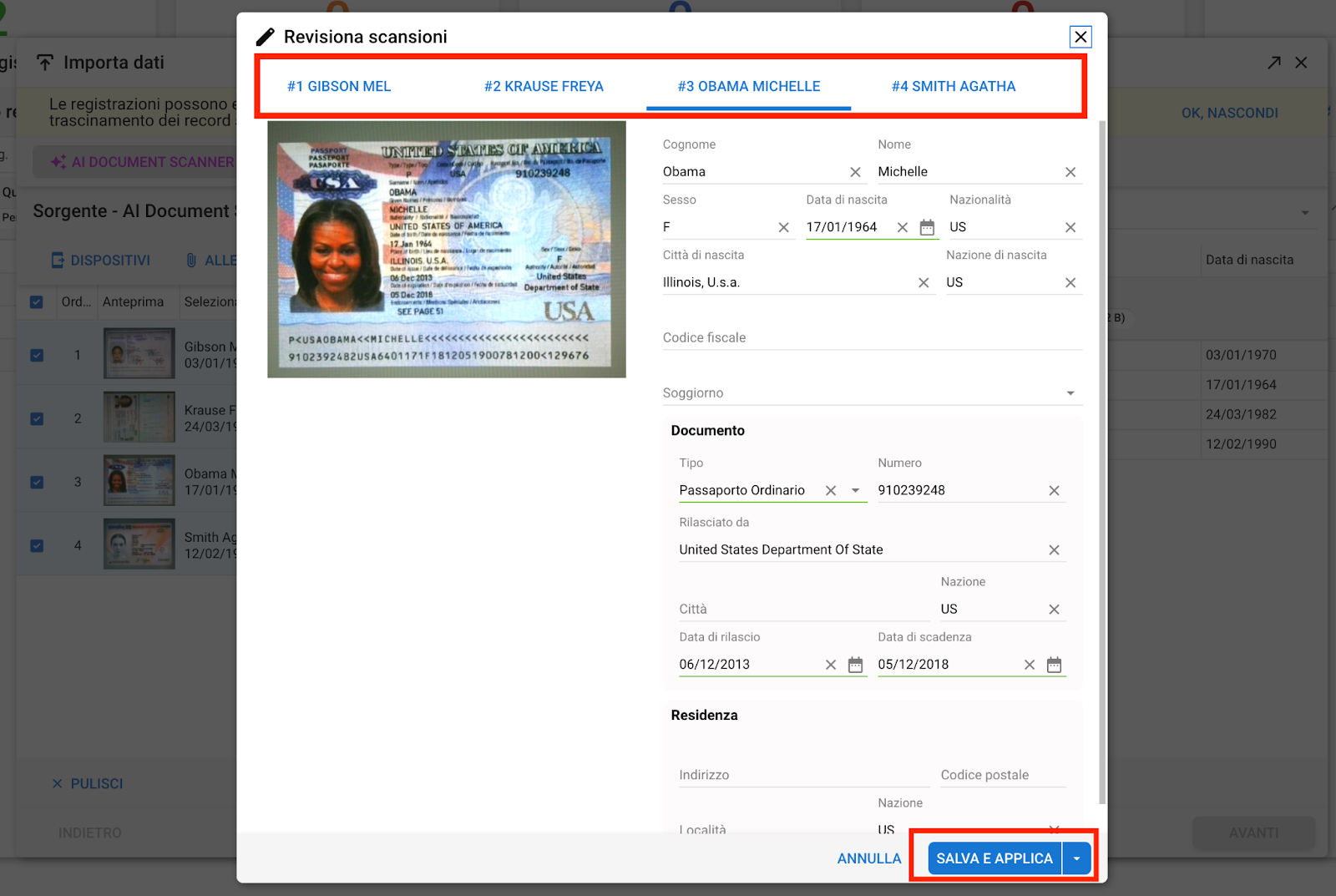Clear the passport Numero field
The image size is (1336, 896).
(1054, 491)
